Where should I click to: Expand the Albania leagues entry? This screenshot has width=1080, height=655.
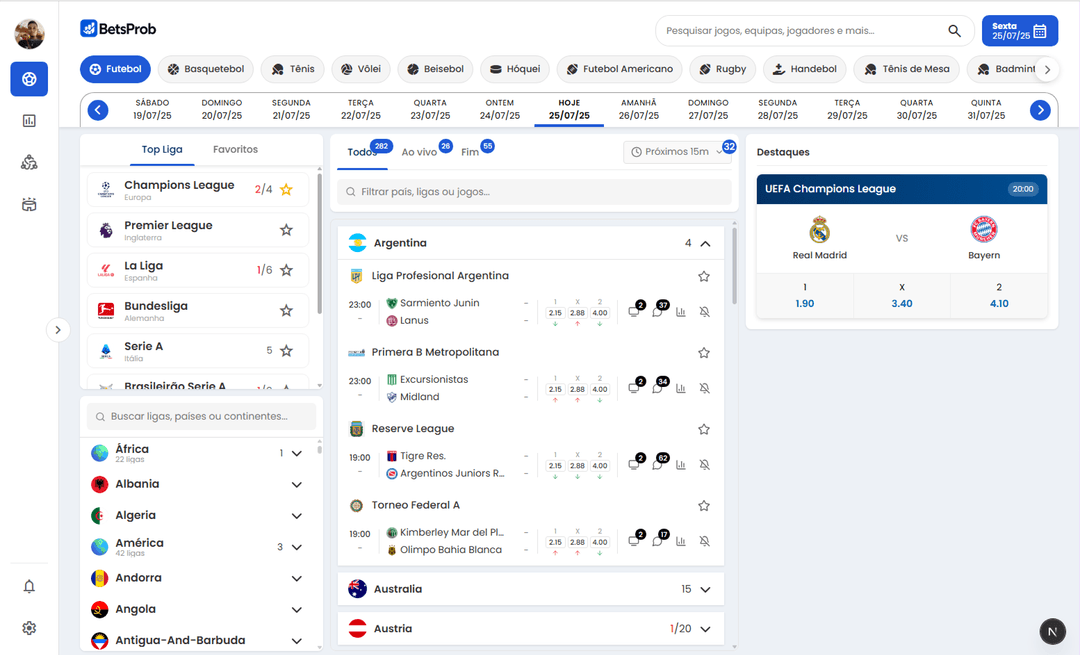point(296,483)
